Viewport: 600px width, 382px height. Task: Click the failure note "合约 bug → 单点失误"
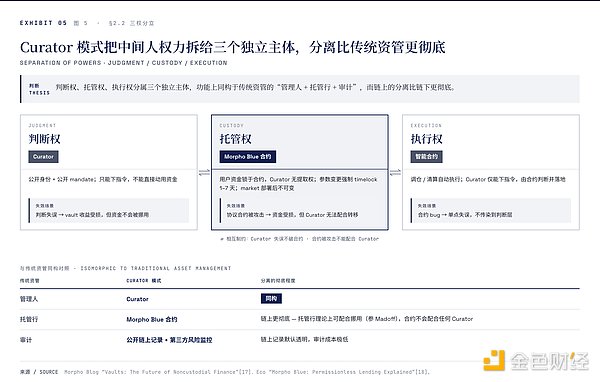pos(465,215)
